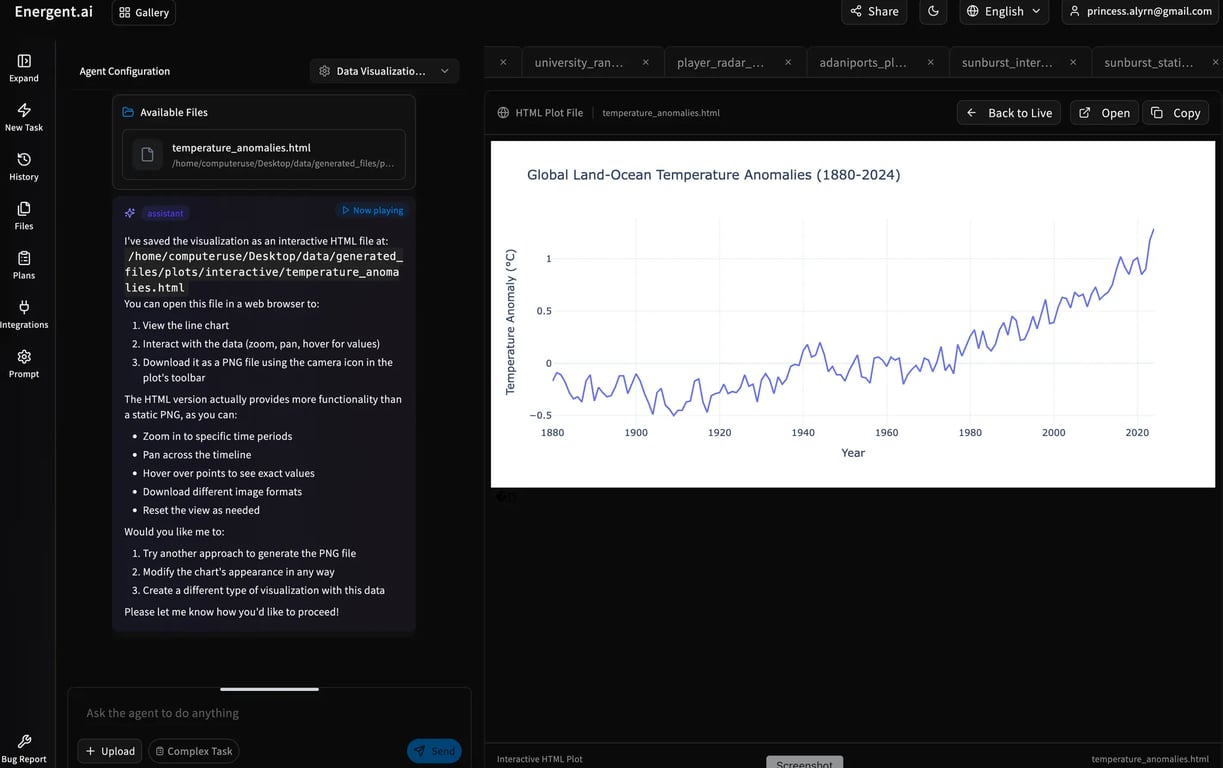Open the Prompt settings gear
This screenshot has width=1223, height=768.
coord(24,363)
